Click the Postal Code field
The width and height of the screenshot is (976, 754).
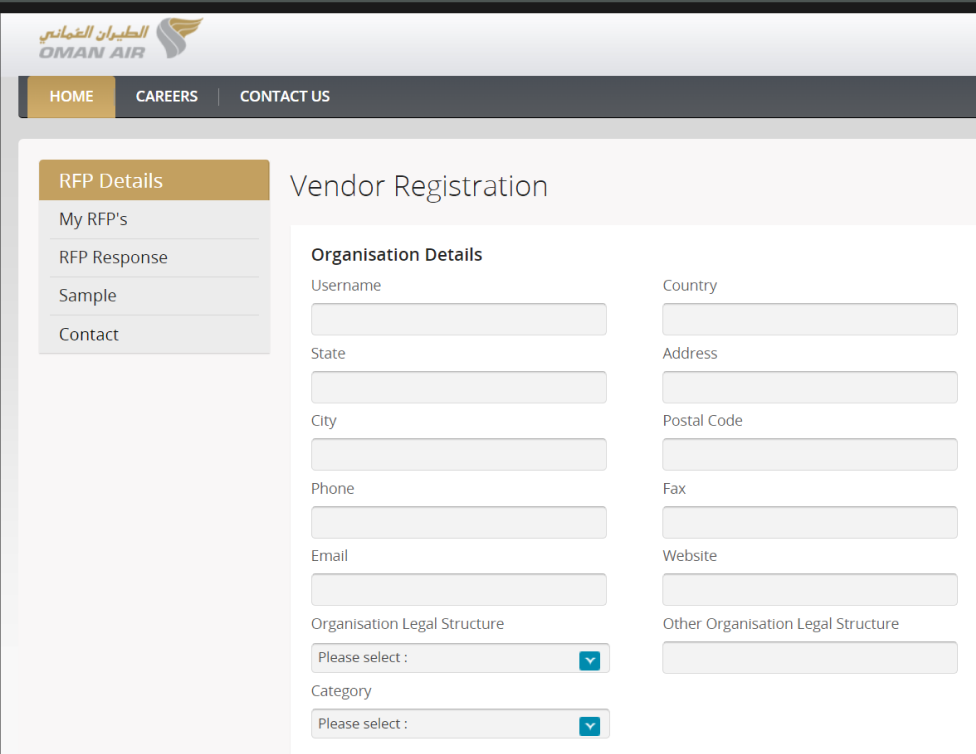coord(809,455)
